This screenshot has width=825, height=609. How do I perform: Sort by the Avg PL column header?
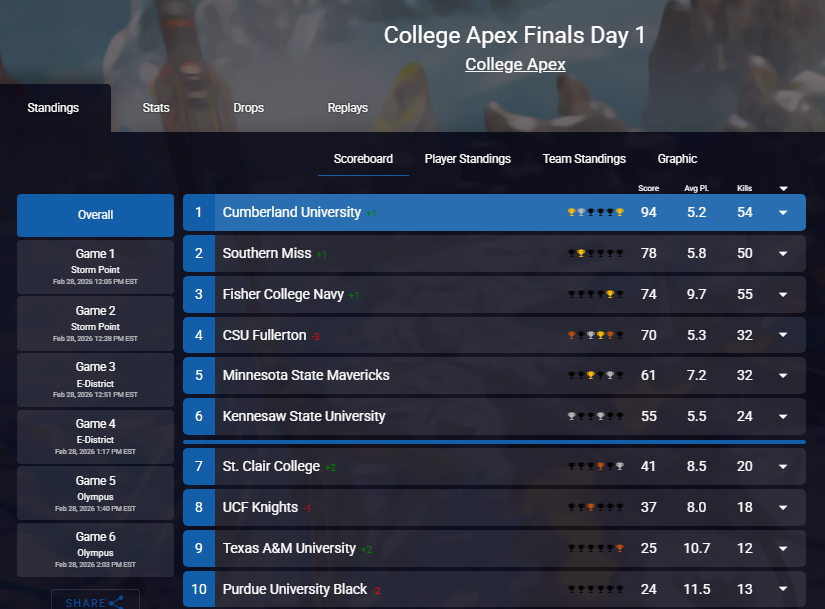click(x=696, y=188)
